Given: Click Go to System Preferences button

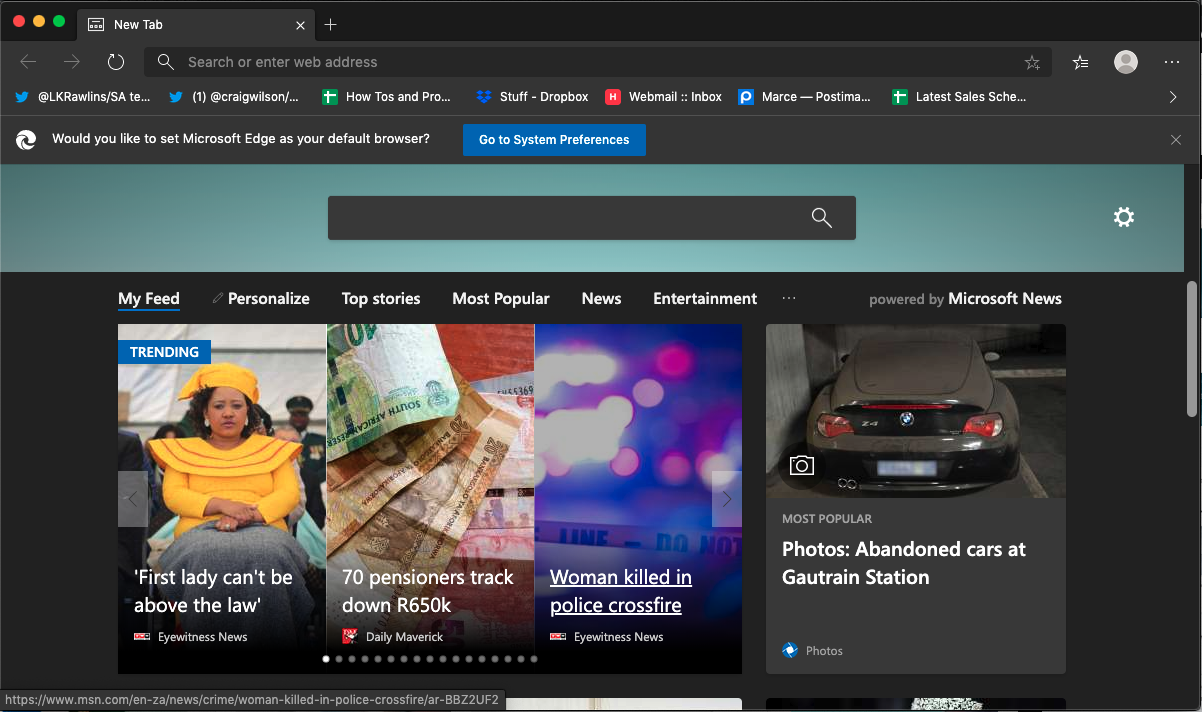Looking at the screenshot, I should (x=554, y=140).
